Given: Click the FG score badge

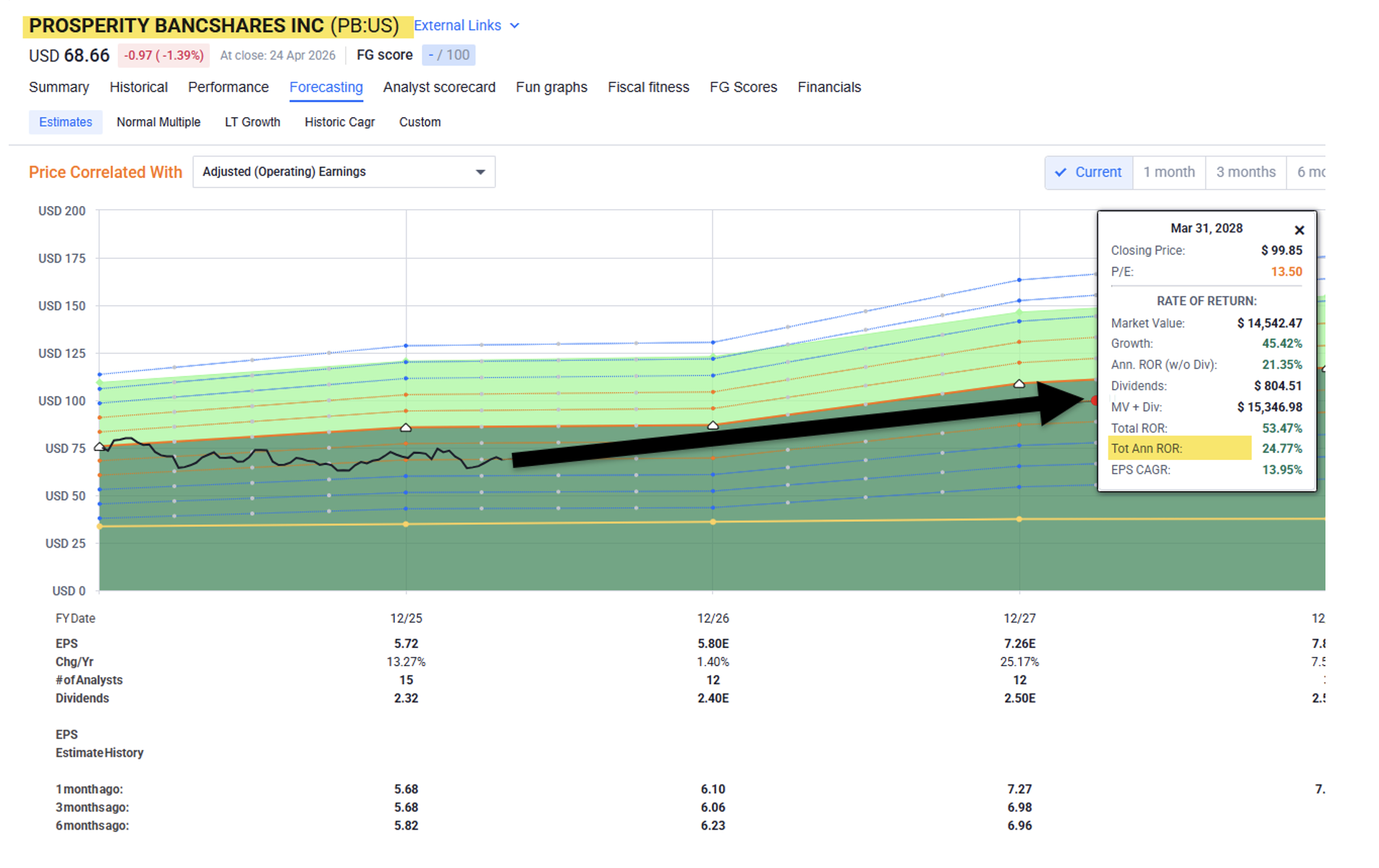Looking at the screenshot, I should click(448, 55).
